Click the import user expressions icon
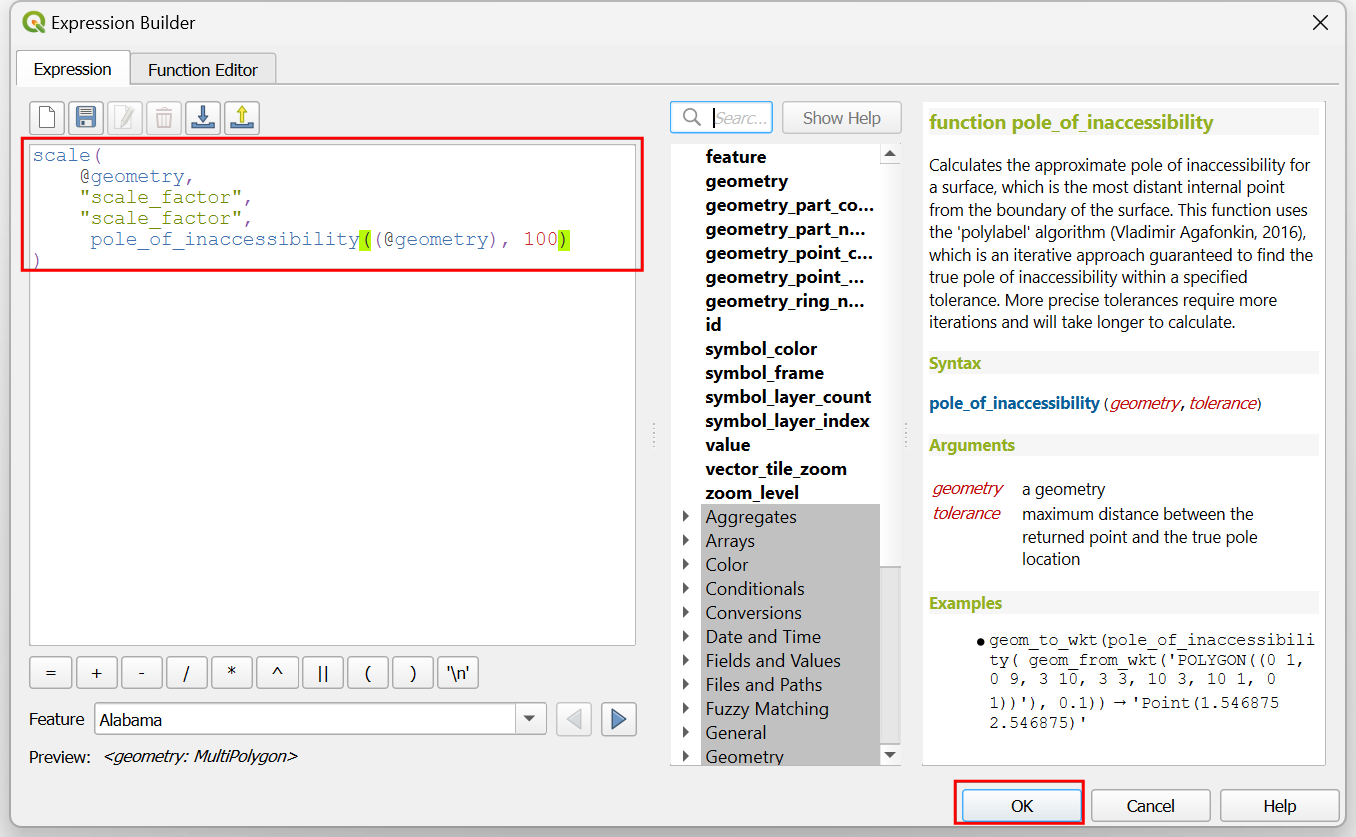 click(x=203, y=118)
